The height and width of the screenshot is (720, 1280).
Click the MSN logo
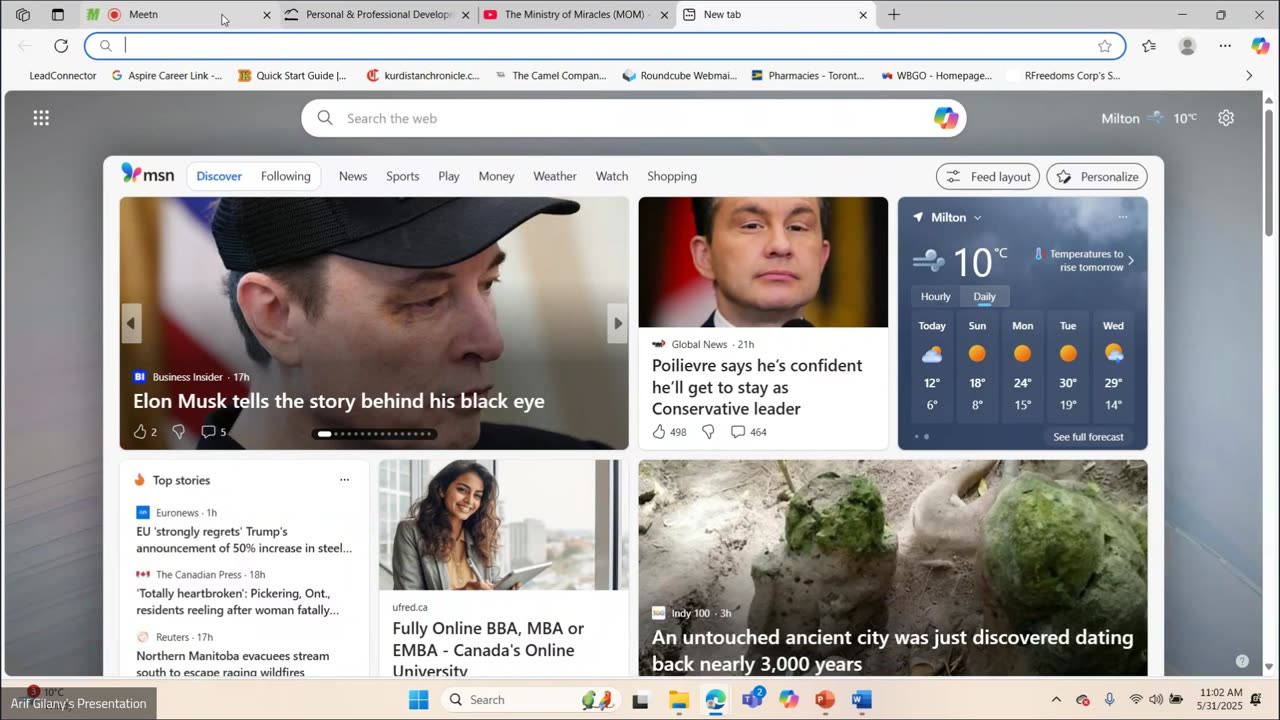pos(148,174)
